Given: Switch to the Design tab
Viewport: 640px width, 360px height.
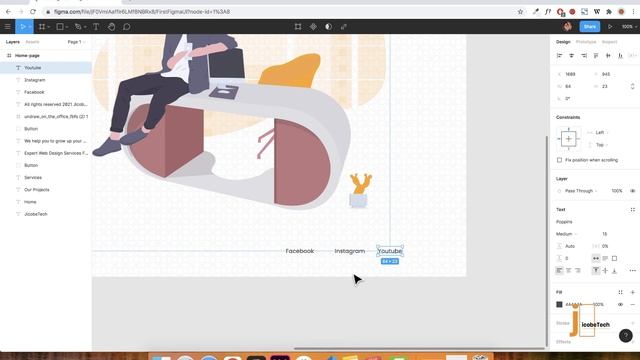Looking at the screenshot, I should 563,42.
